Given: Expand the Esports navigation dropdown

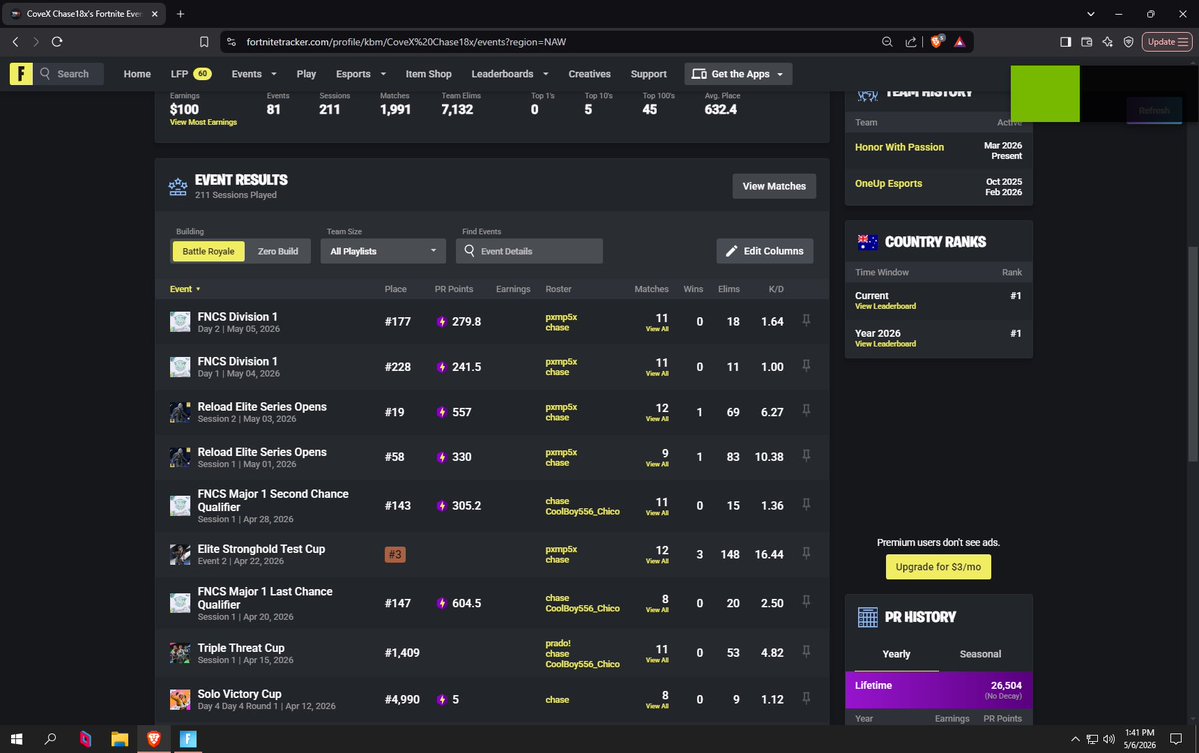Looking at the screenshot, I should (361, 74).
